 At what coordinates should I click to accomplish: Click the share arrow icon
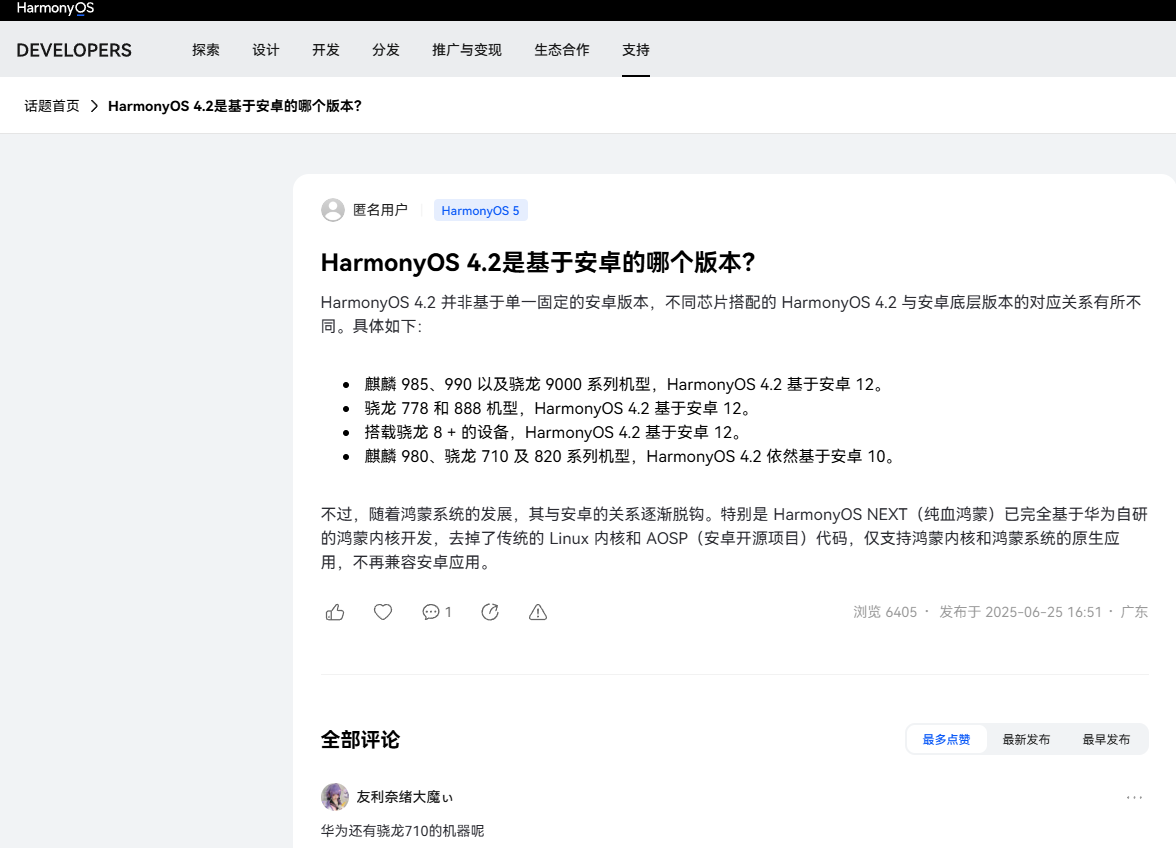tap(490, 612)
